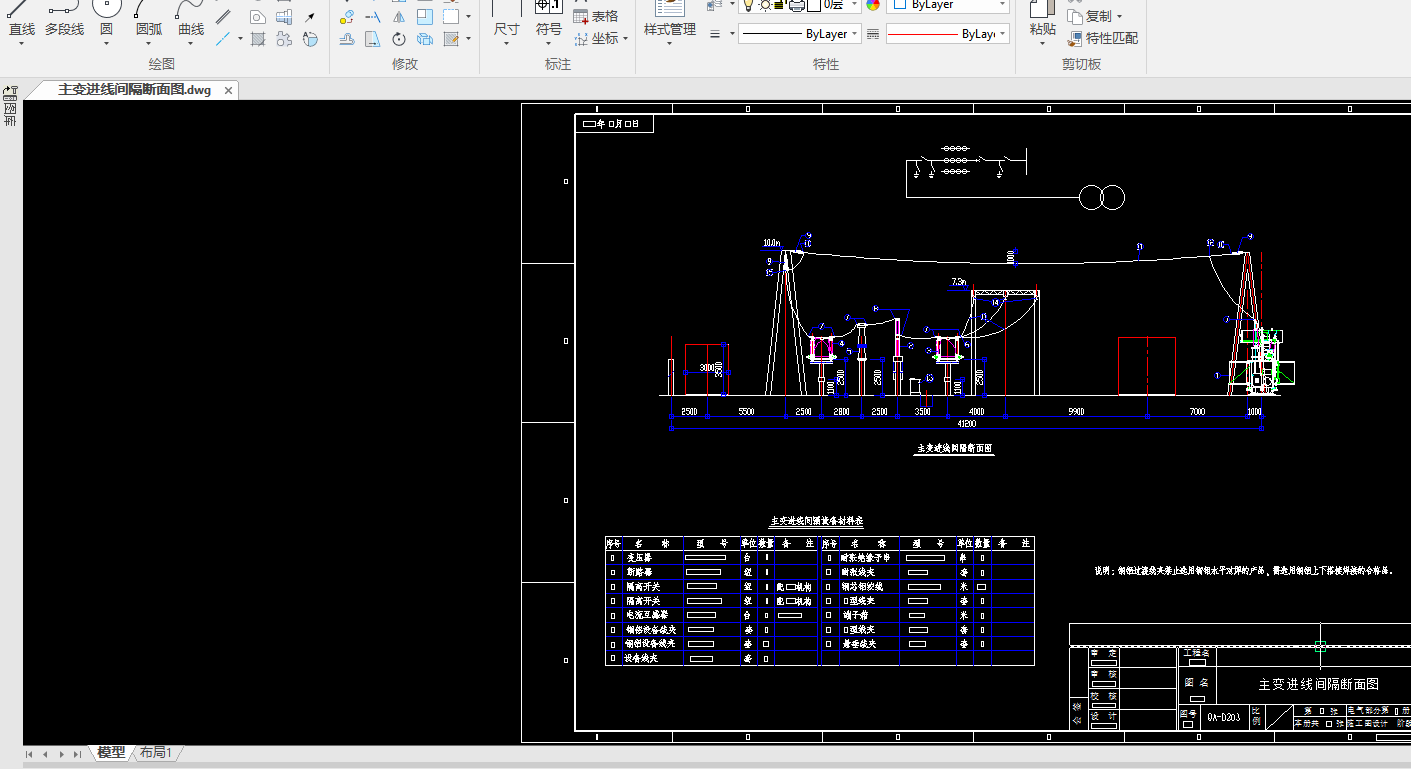Click the hatch edit pencil icon
This screenshot has width=1411, height=769.
pyautogui.click(x=451, y=39)
